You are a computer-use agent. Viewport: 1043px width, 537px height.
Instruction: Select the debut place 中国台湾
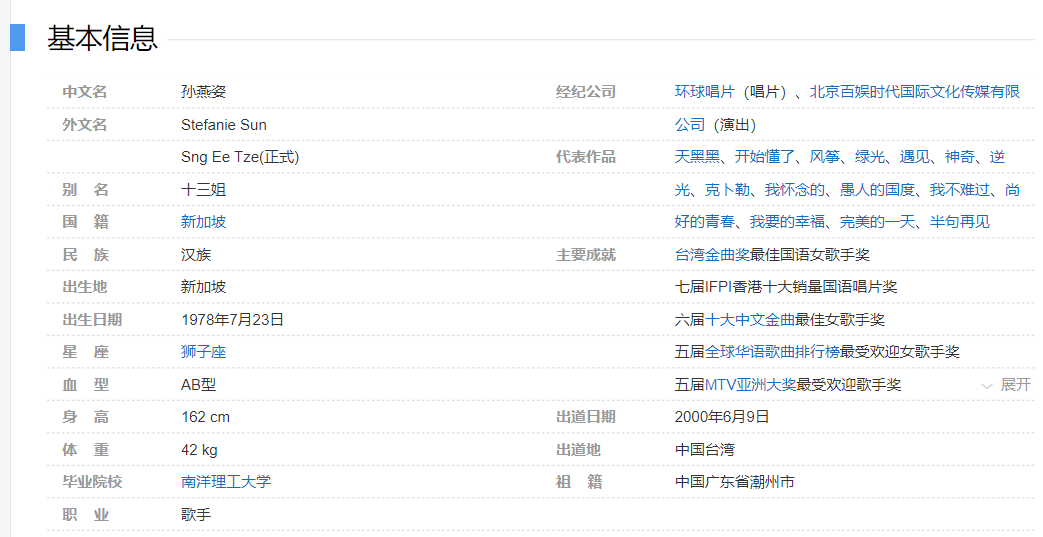704,450
